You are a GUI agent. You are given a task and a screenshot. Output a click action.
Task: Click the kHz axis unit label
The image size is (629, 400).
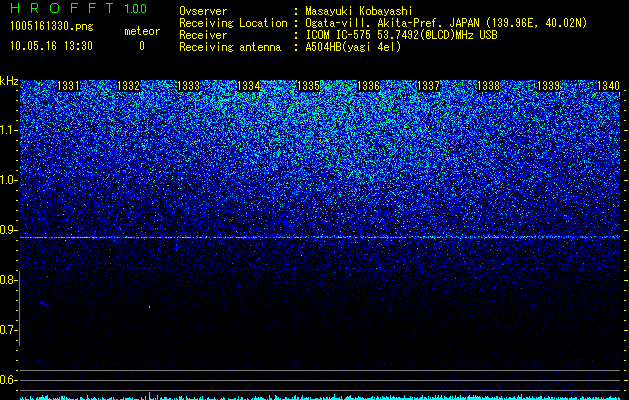coord(9,81)
